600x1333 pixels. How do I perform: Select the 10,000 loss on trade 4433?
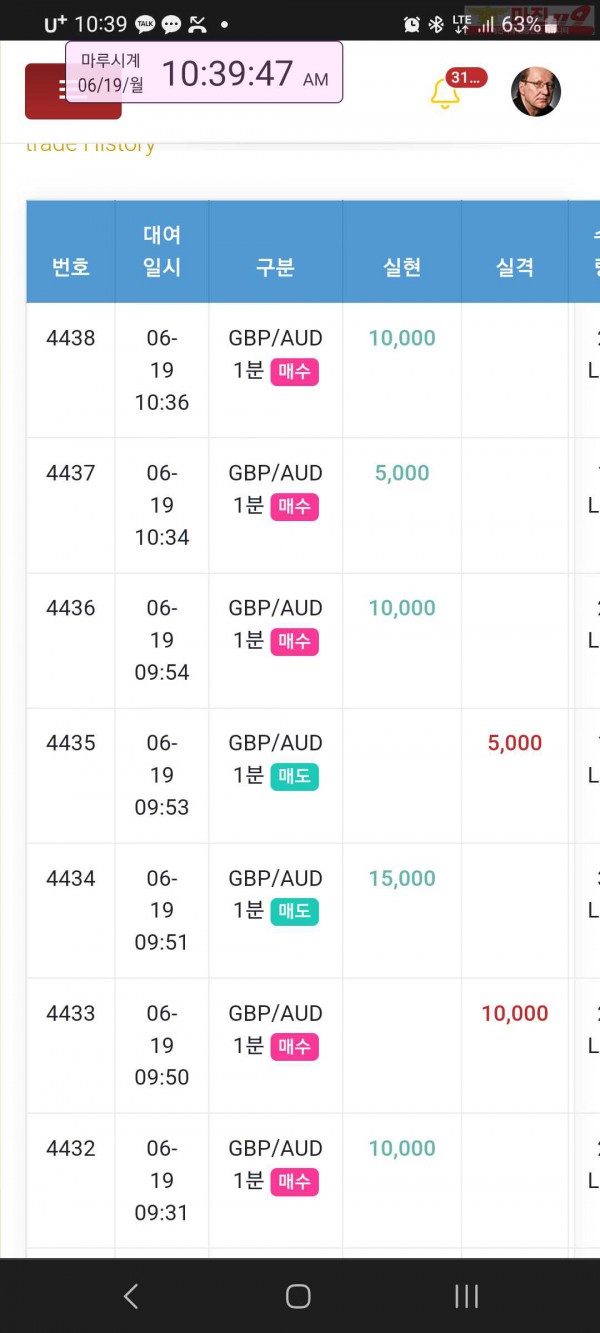pos(515,1013)
